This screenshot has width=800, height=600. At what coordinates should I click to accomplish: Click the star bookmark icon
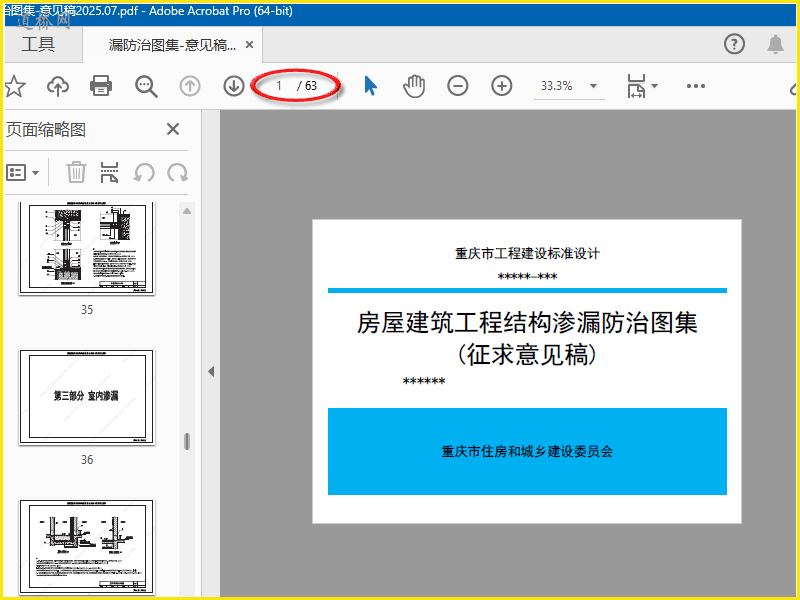(x=15, y=86)
